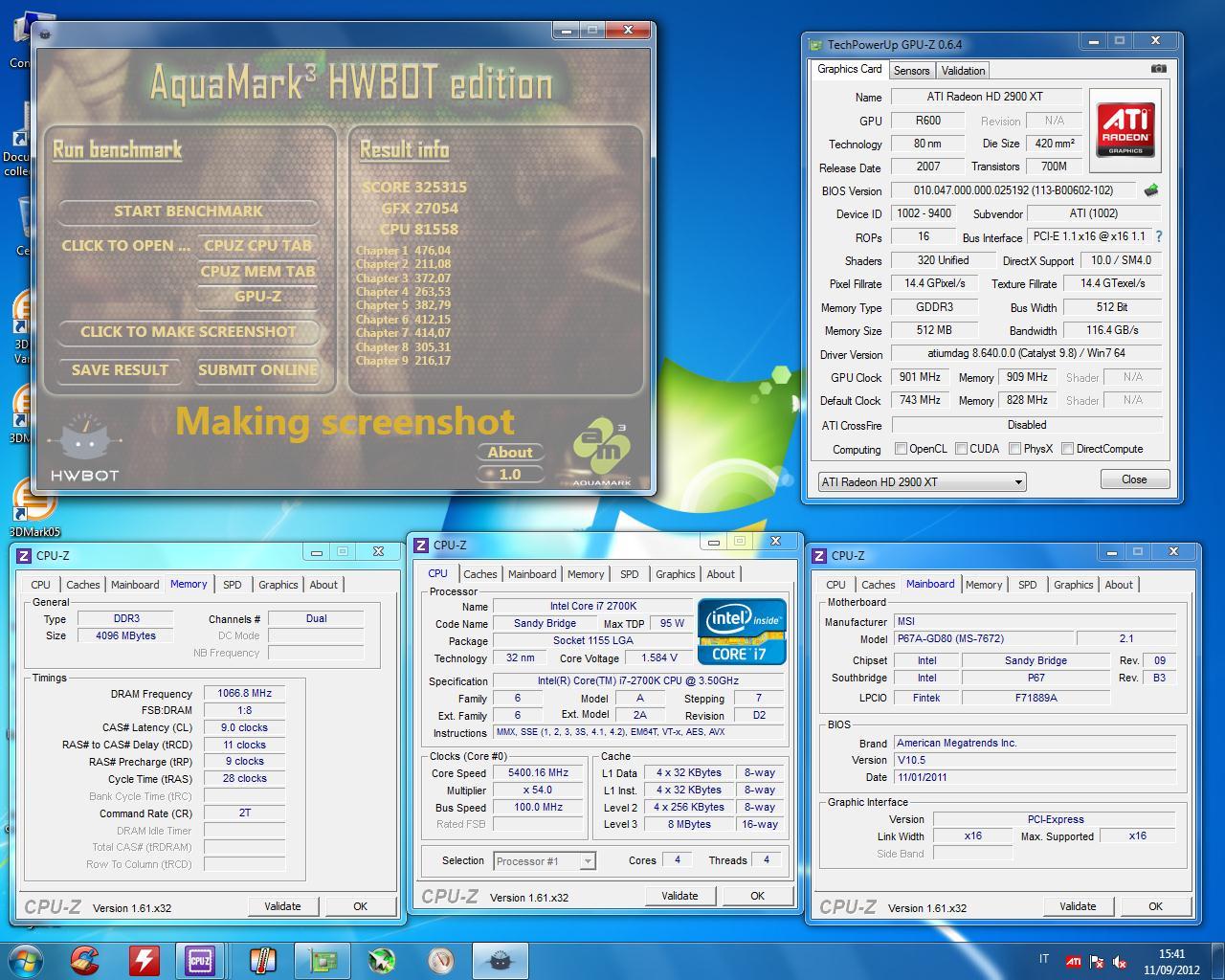Click the Bus Interface question mark in GPU-Z
This screenshot has height=980, width=1225.
coord(1159,236)
